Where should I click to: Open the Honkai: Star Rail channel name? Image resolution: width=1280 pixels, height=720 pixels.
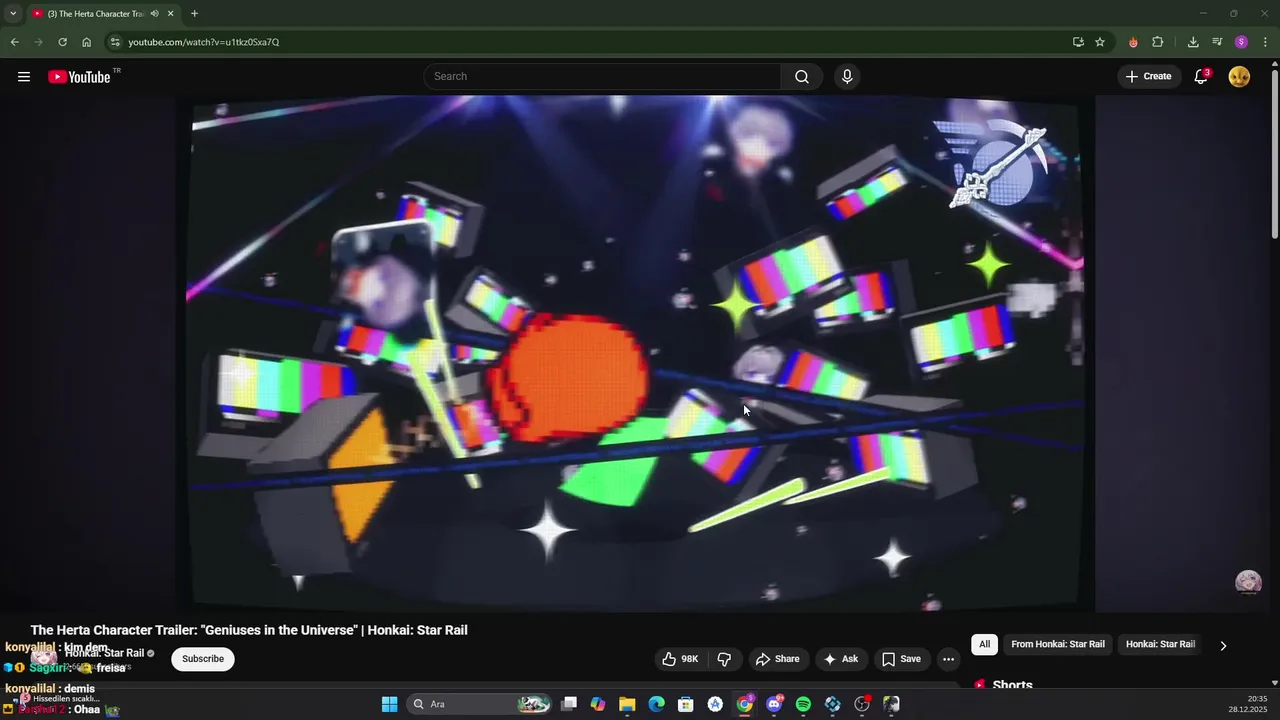(x=104, y=653)
